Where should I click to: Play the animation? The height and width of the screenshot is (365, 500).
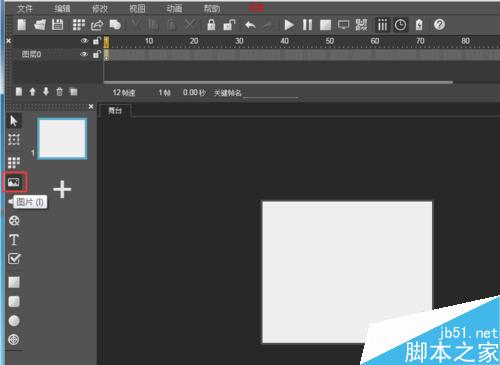289,25
